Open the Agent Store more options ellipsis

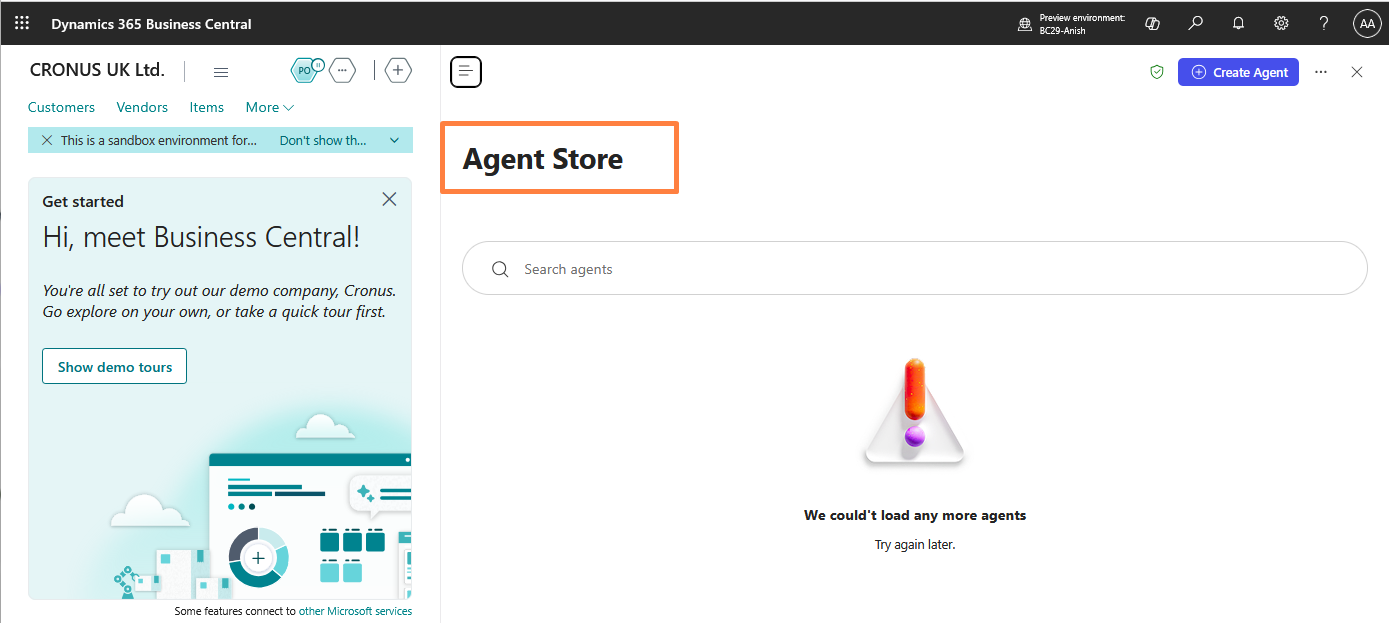point(1321,72)
